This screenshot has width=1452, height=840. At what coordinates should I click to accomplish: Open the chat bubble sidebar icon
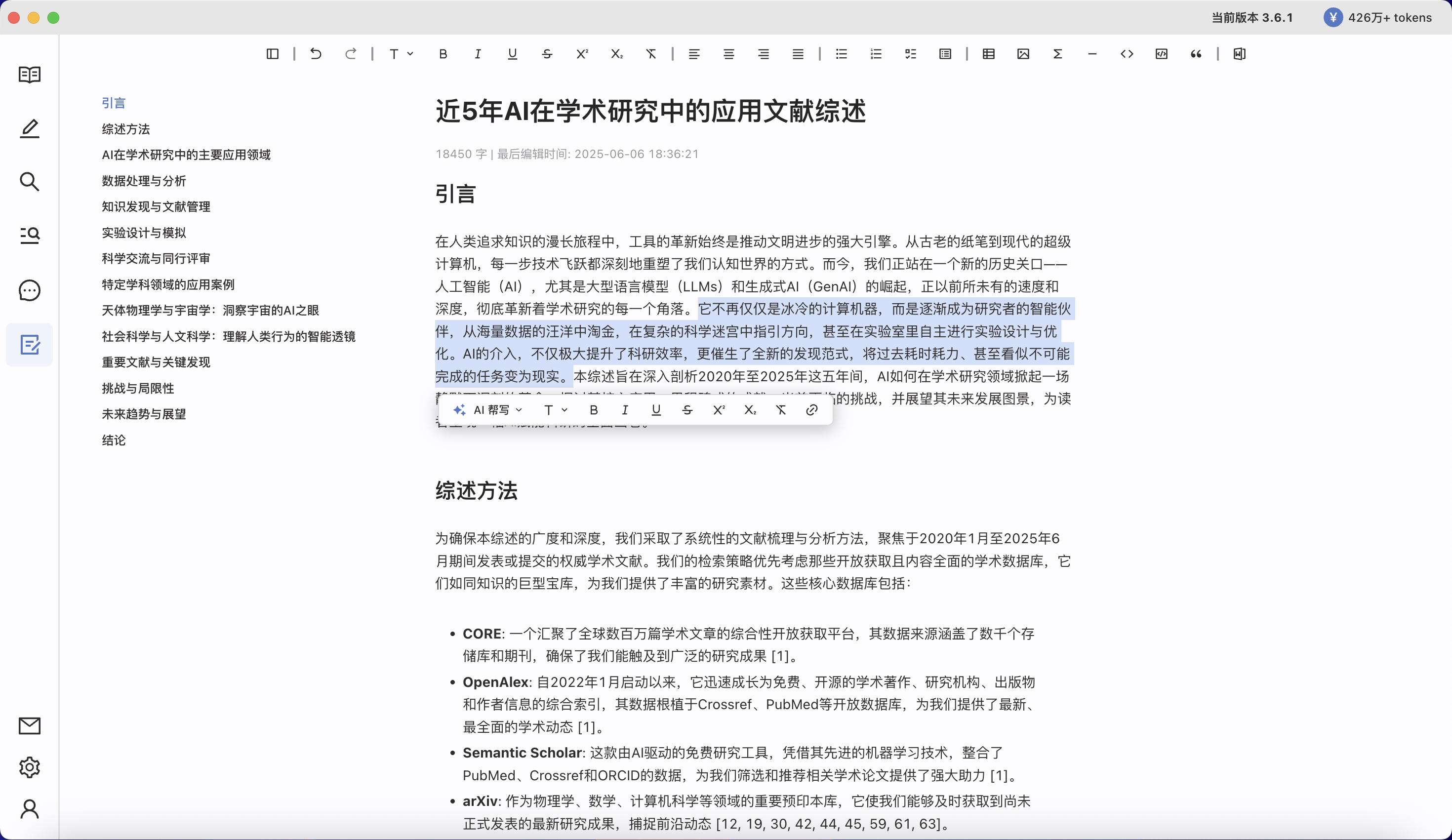coord(30,290)
